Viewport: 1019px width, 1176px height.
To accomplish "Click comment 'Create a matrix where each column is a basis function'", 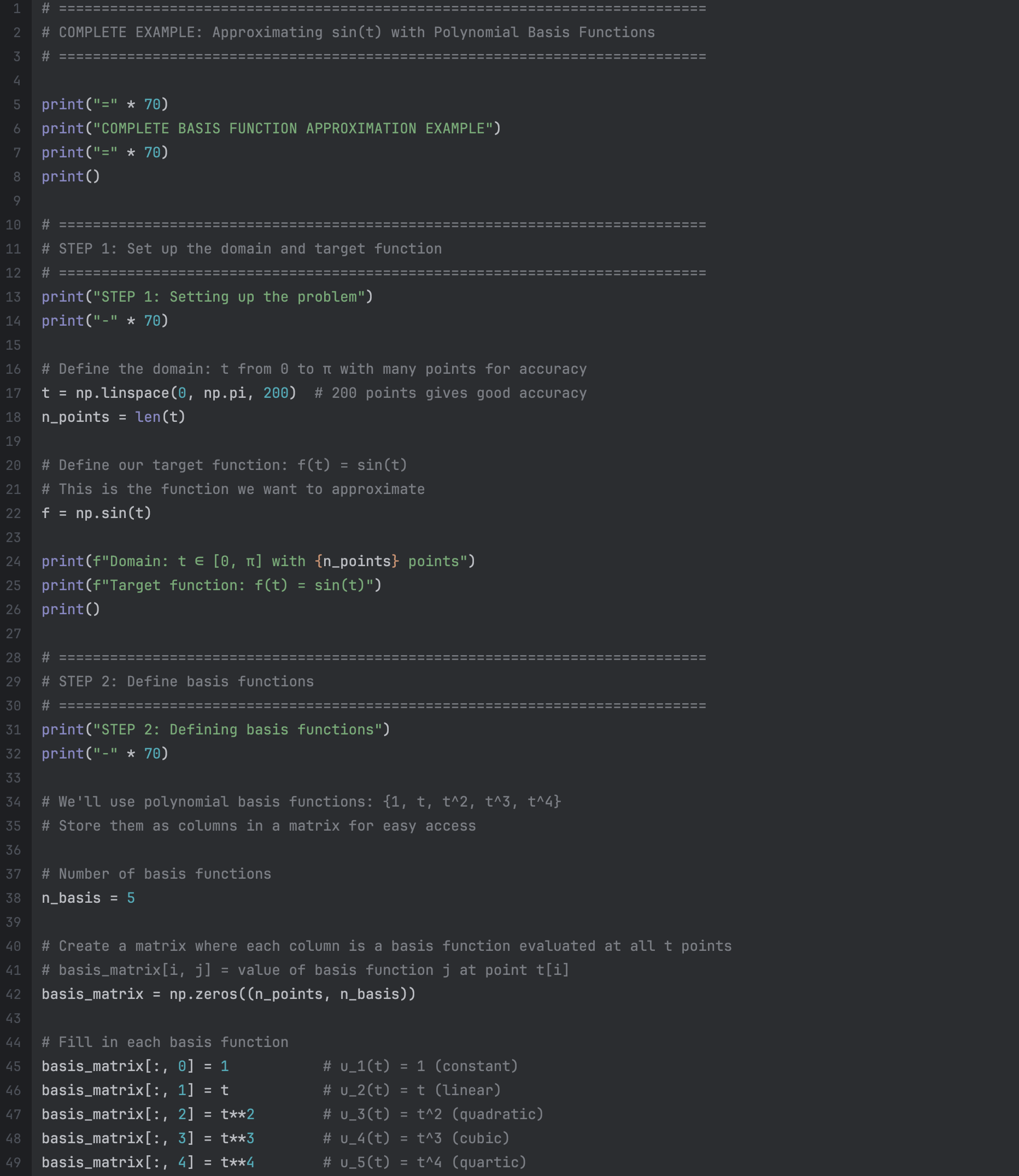I will point(386,946).
